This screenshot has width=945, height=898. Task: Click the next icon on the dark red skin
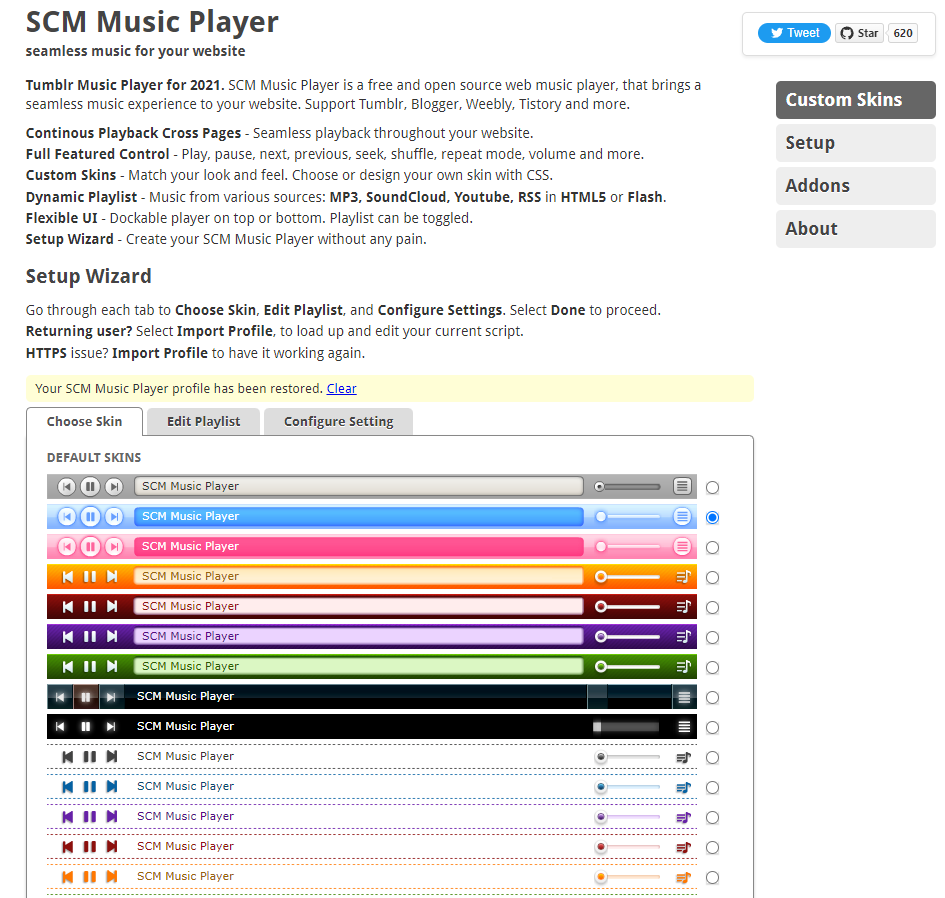point(112,606)
